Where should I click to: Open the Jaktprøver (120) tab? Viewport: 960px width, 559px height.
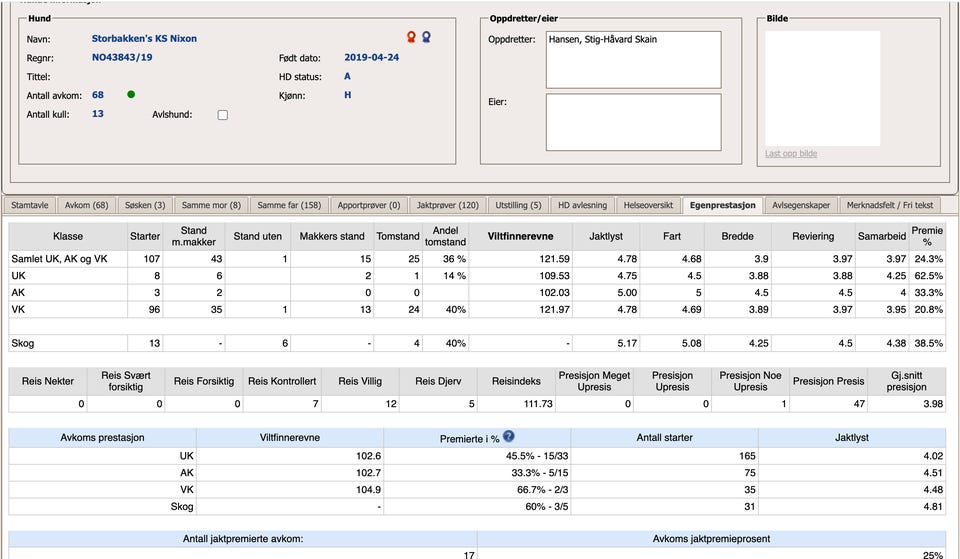pos(447,205)
